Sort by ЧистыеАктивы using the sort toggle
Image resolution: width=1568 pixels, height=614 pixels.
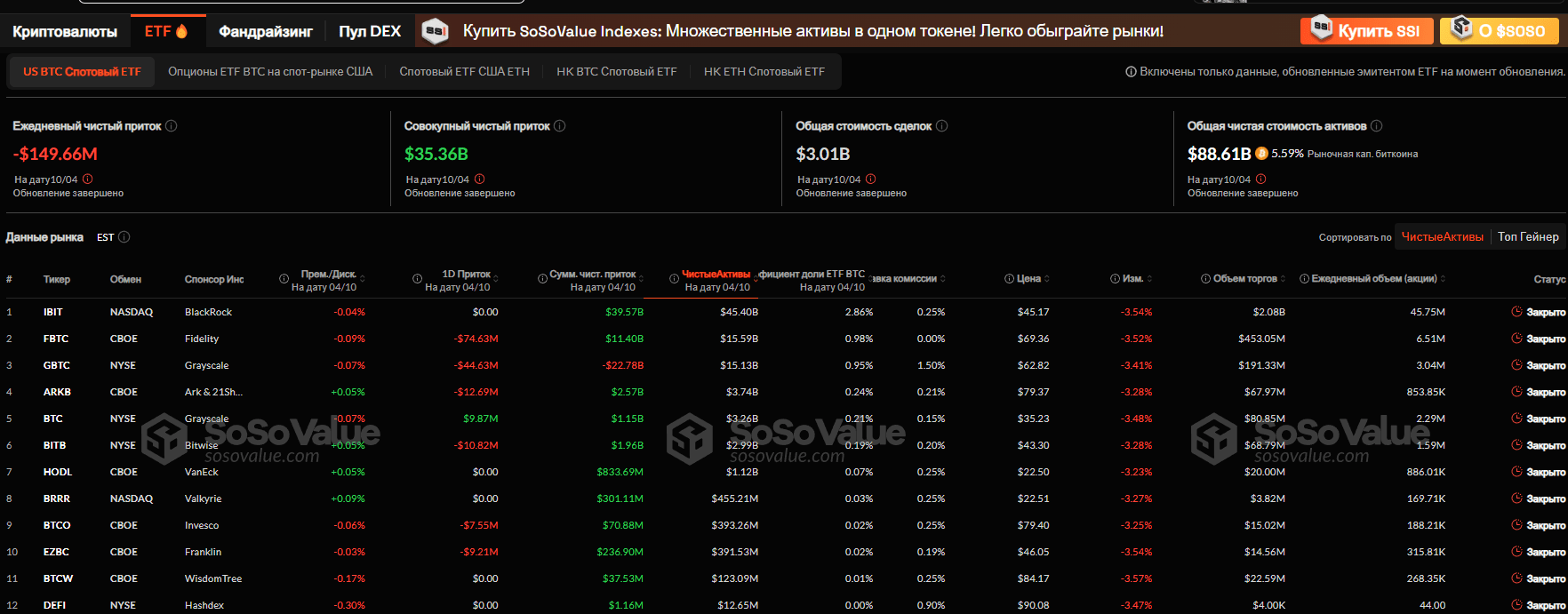(x=1443, y=237)
